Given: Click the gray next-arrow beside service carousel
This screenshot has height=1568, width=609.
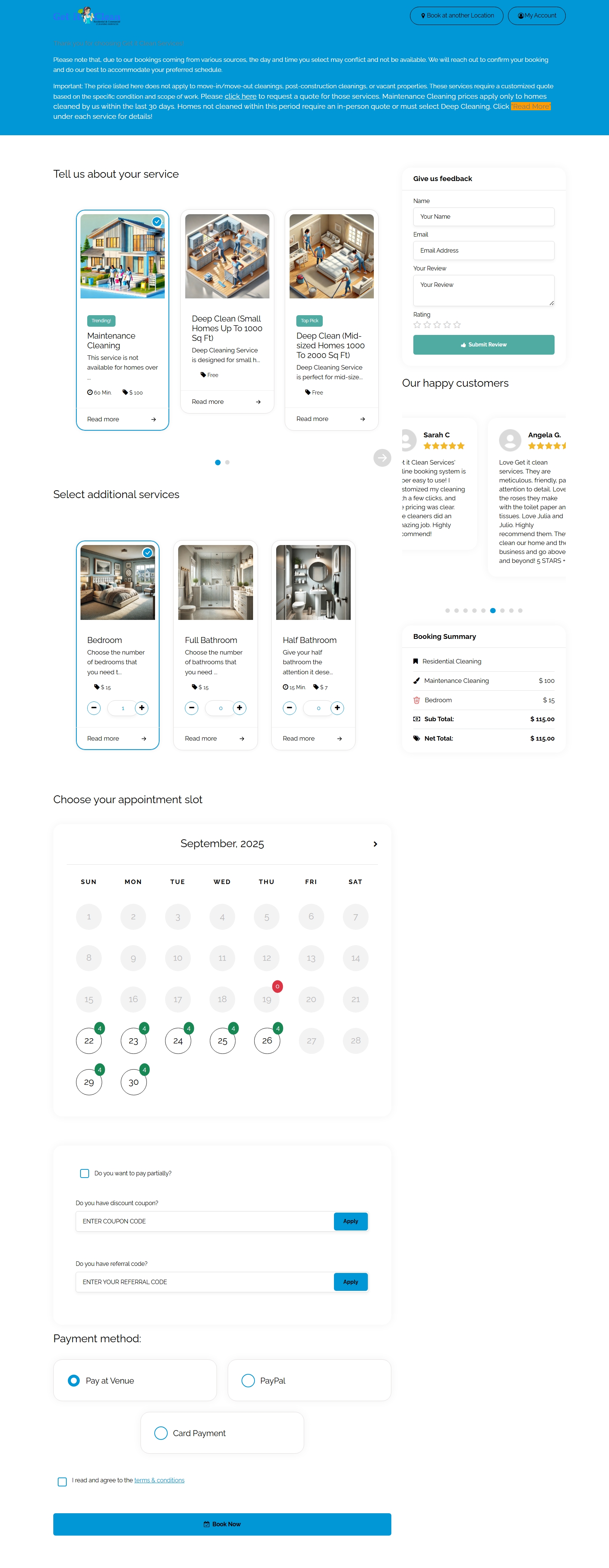Looking at the screenshot, I should point(382,458).
